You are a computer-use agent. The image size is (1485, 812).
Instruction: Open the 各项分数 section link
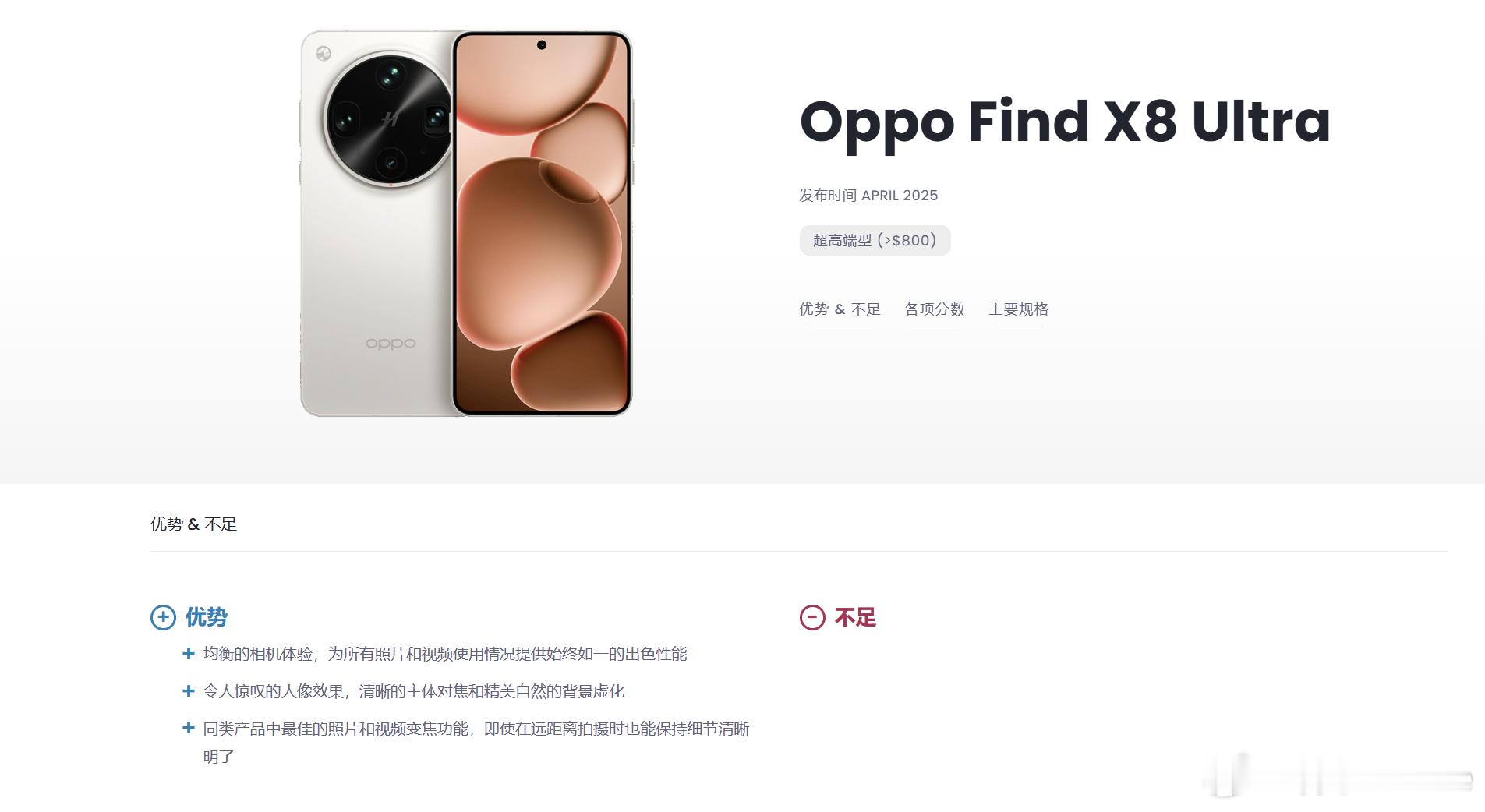coord(935,309)
